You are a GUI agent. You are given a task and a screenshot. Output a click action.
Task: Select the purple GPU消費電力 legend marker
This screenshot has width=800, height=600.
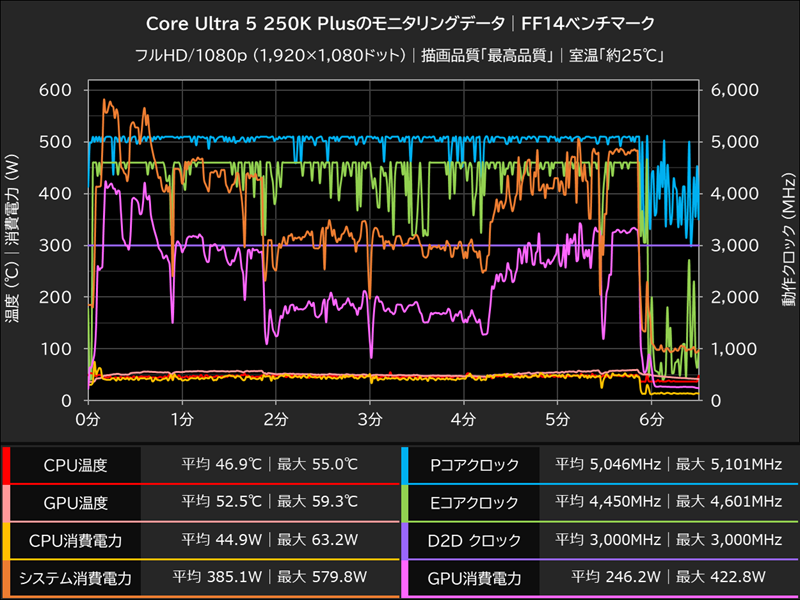pos(408,577)
